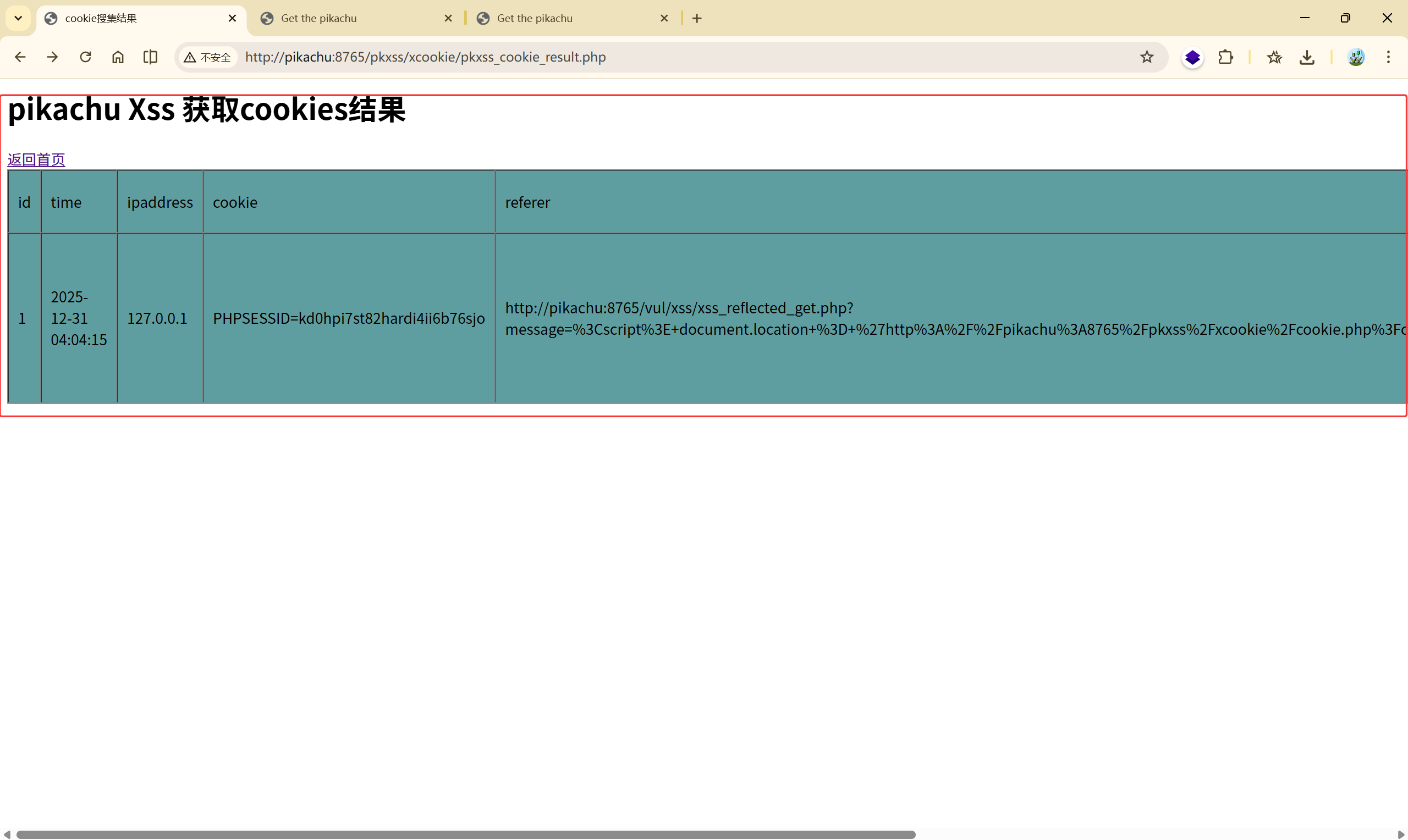
Task: Open the profile avatar menu
Action: click(1356, 57)
